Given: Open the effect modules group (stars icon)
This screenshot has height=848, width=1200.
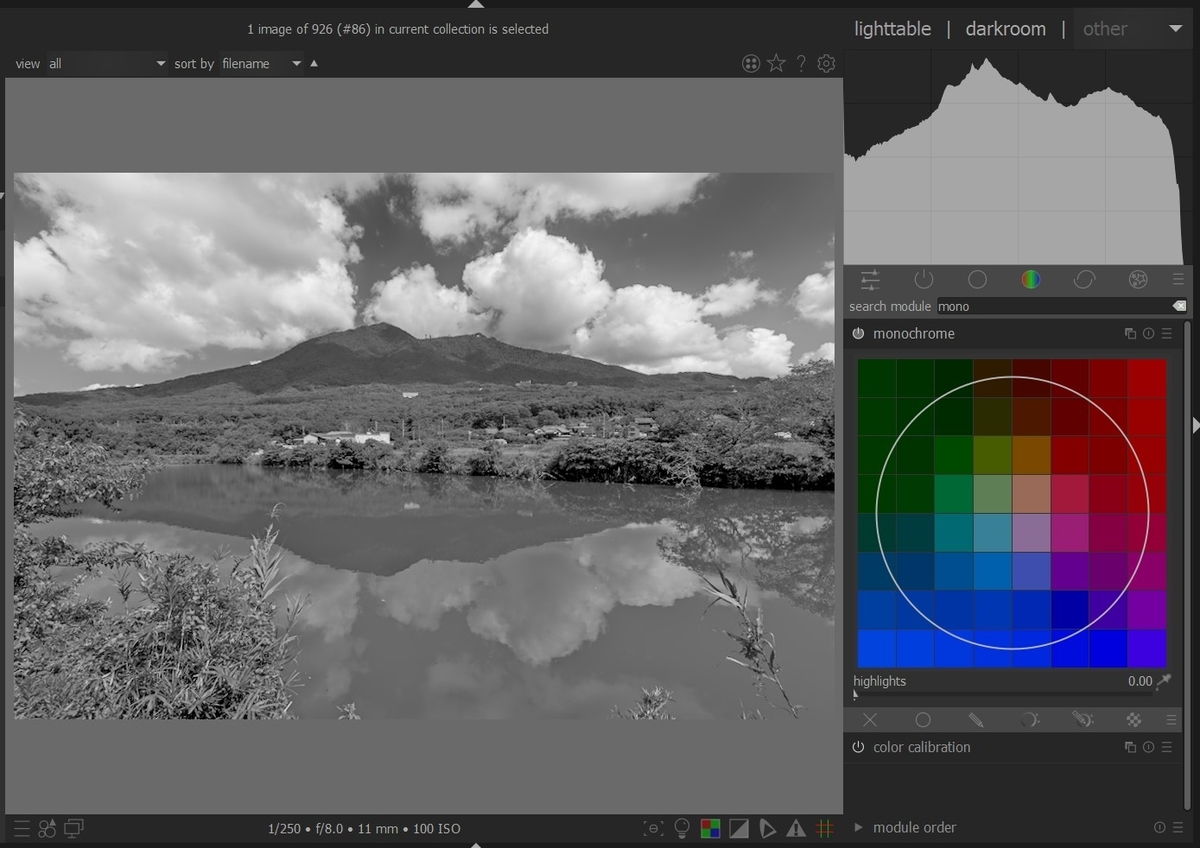Looking at the screenshot, I should (1138, 280).
